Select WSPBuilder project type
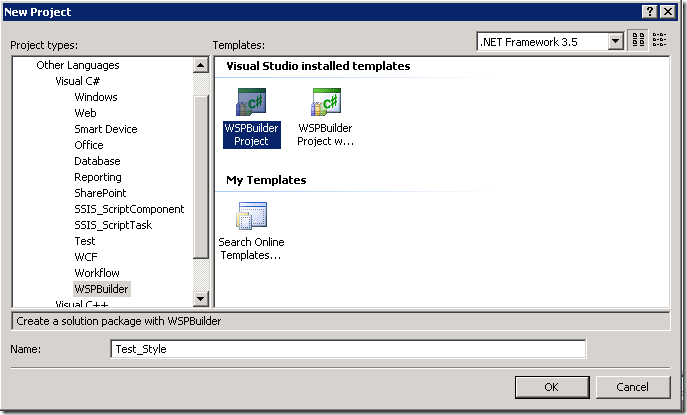 [101, 289]
